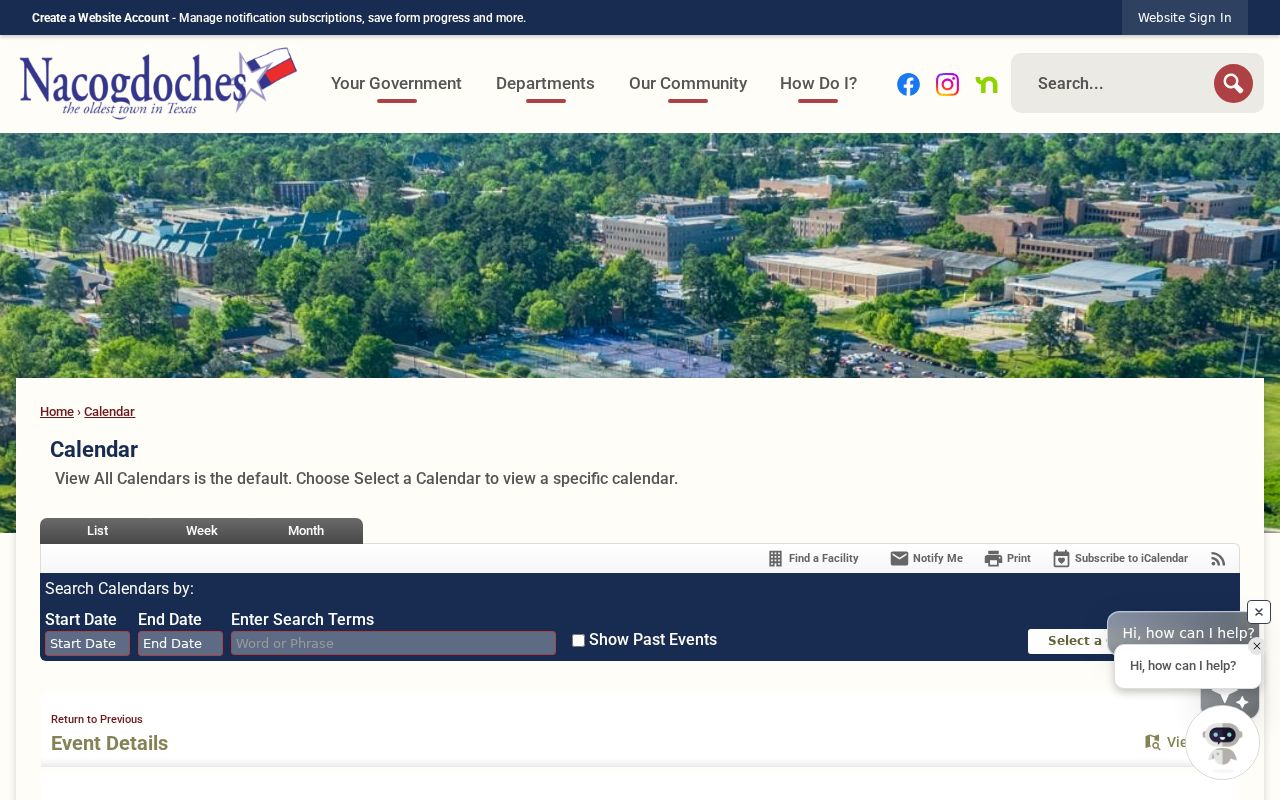Screen dimensions: 1280x800
Task: Focus the Word or Phrase search box
Action: coord(393,643)
